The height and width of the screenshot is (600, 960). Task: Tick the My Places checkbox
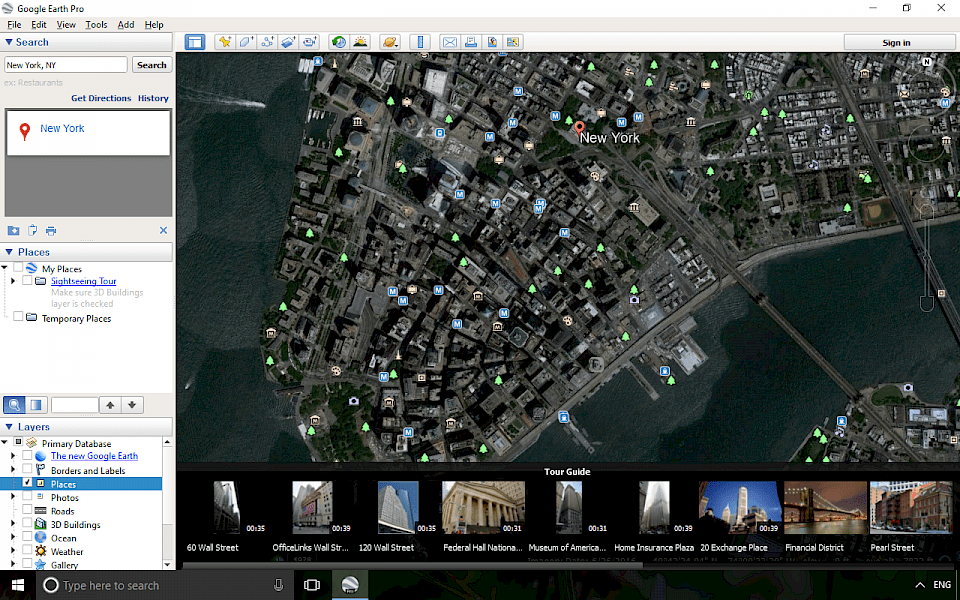click(18, 268)
